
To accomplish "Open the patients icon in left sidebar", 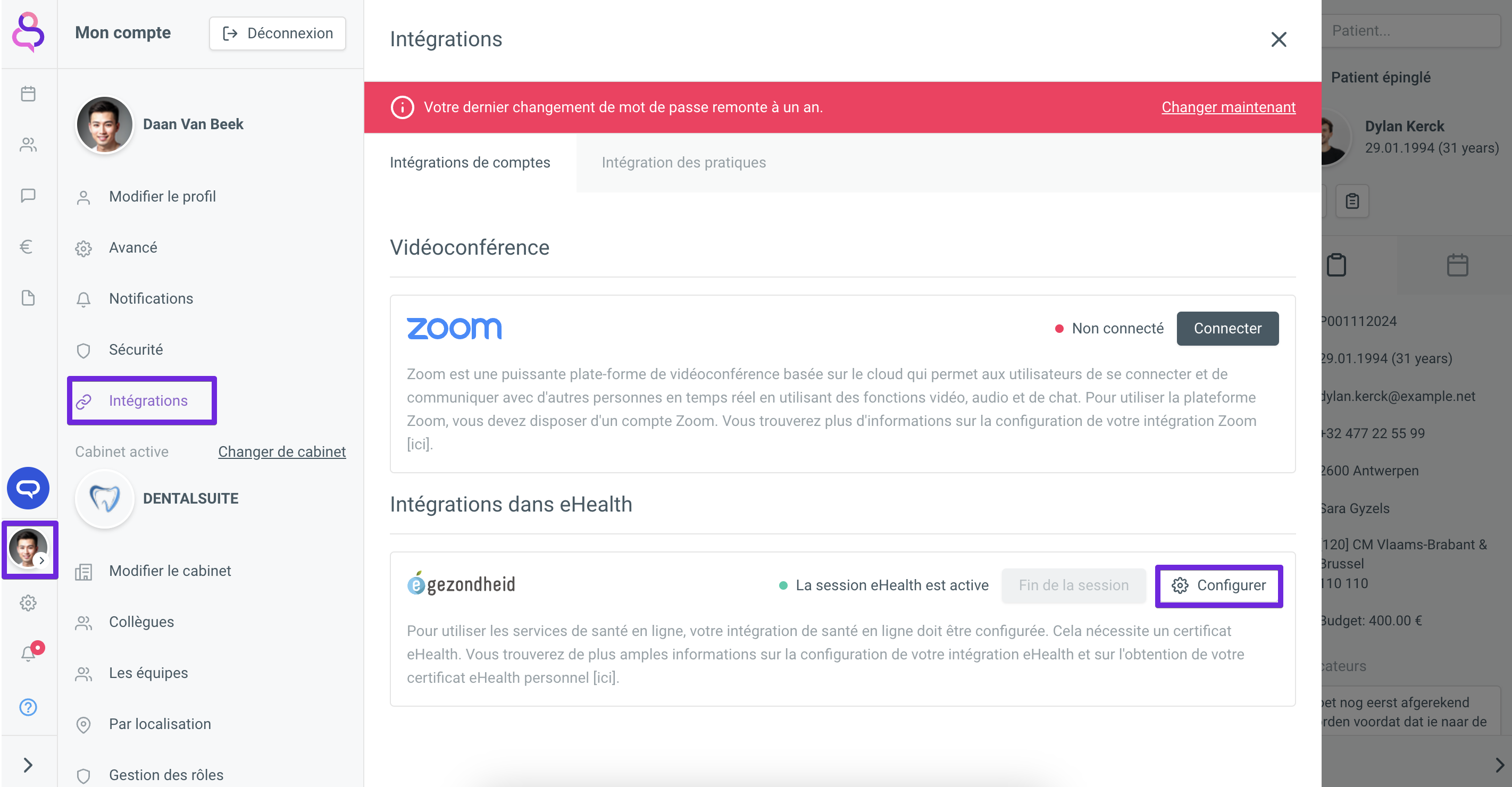I will click(x=28, y=144).
